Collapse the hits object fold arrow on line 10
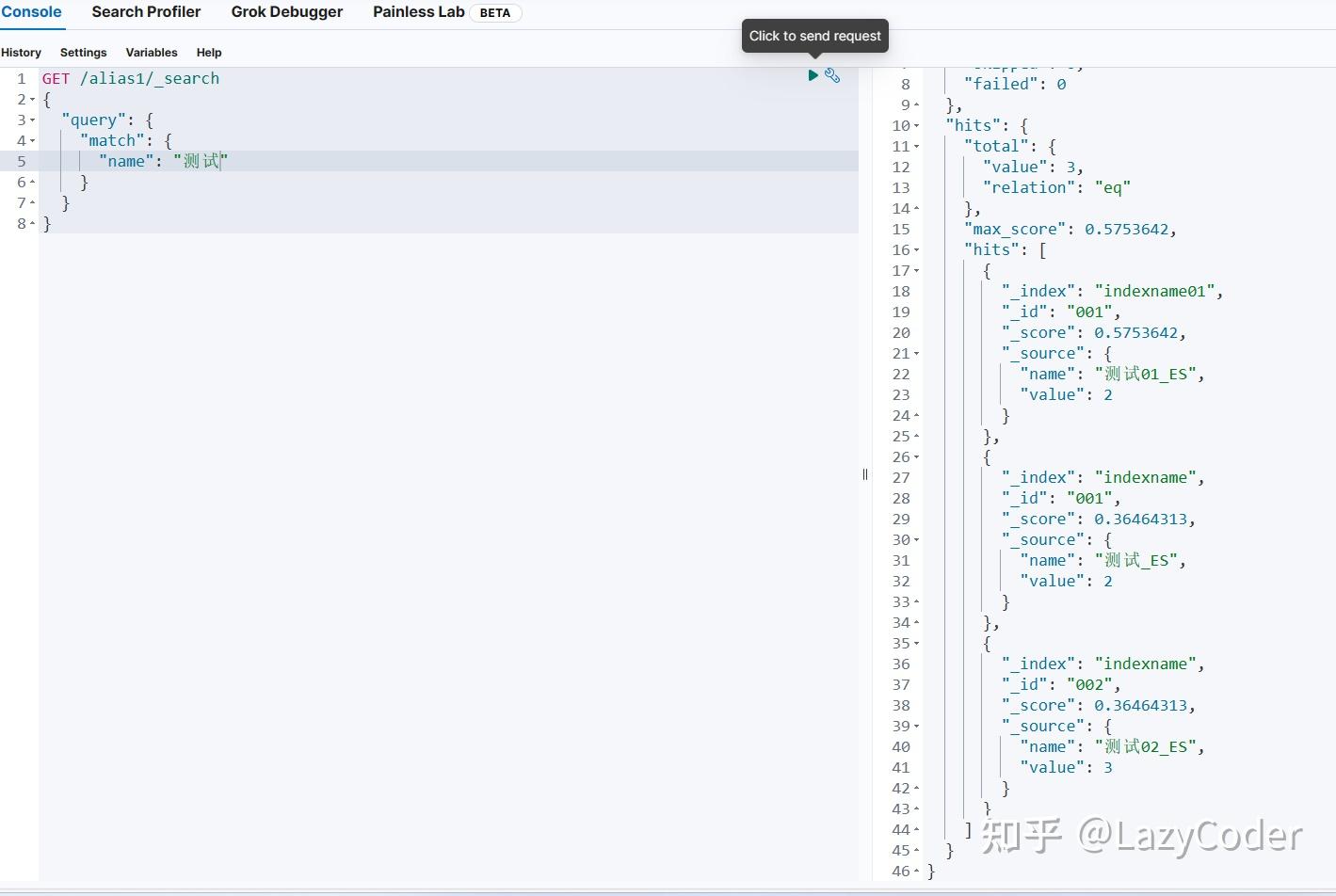The width and height of the screenshot is (1336, 896). [917, 125]
